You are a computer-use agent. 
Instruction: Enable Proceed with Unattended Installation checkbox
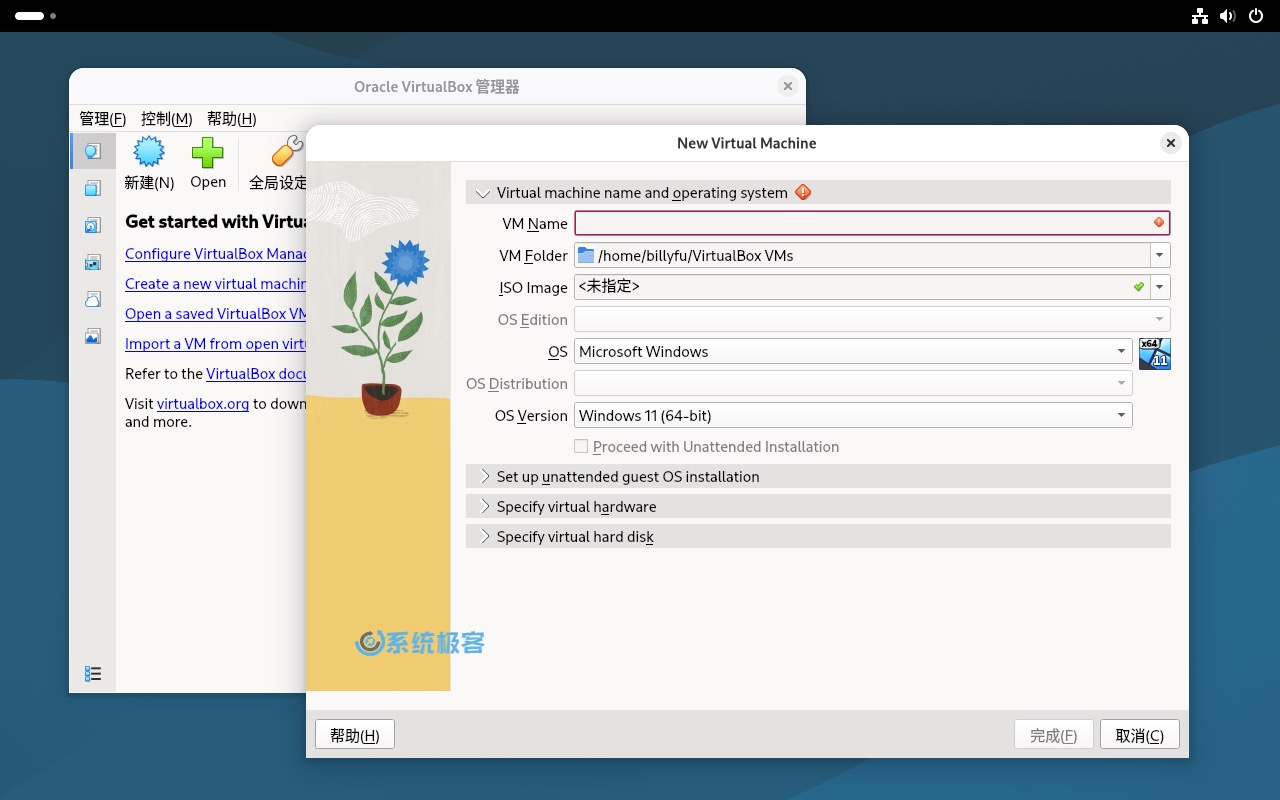[581, 446]
